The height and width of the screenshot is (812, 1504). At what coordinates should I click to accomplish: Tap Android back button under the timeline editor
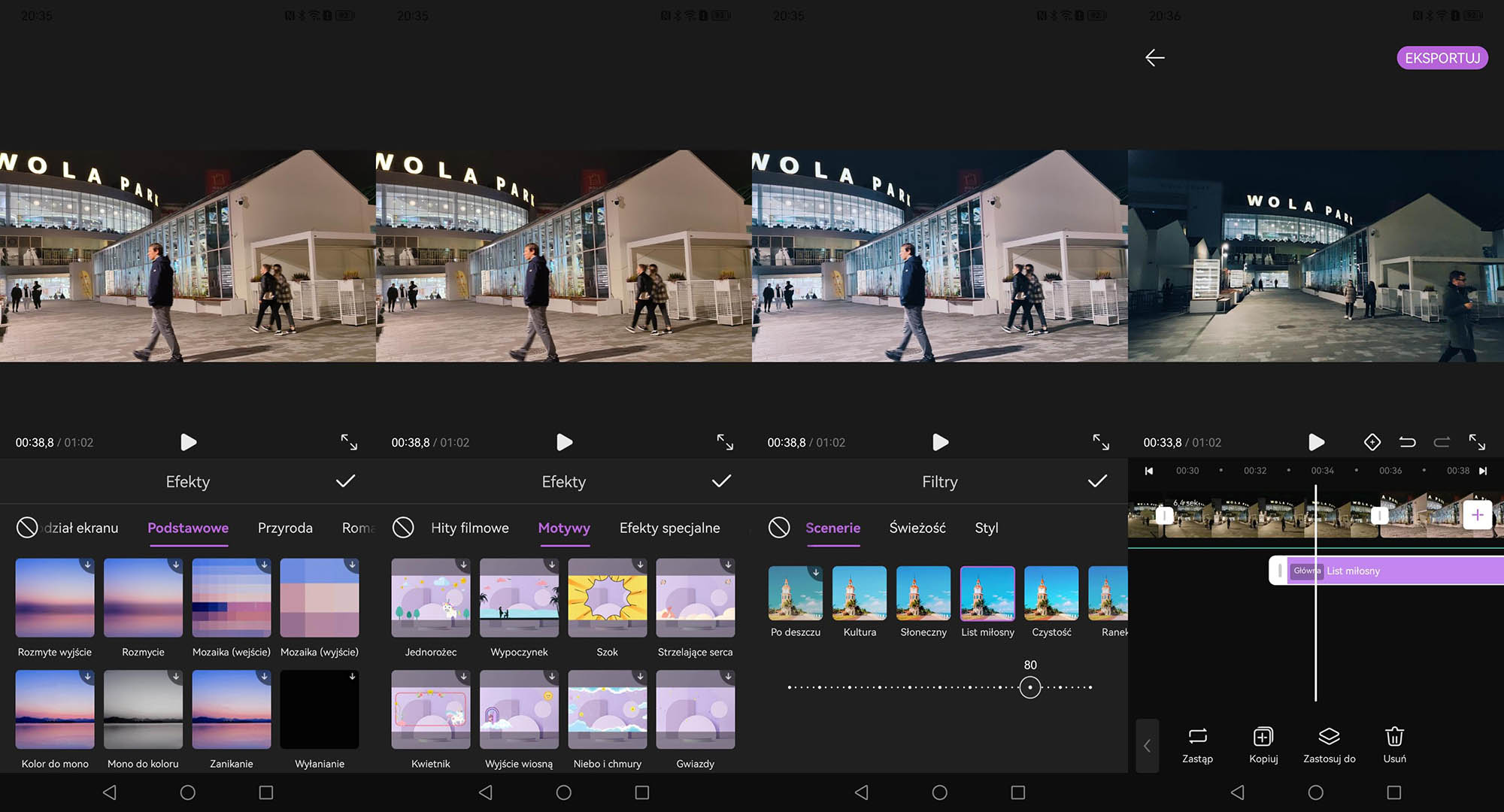click(x=1237, y=792)
